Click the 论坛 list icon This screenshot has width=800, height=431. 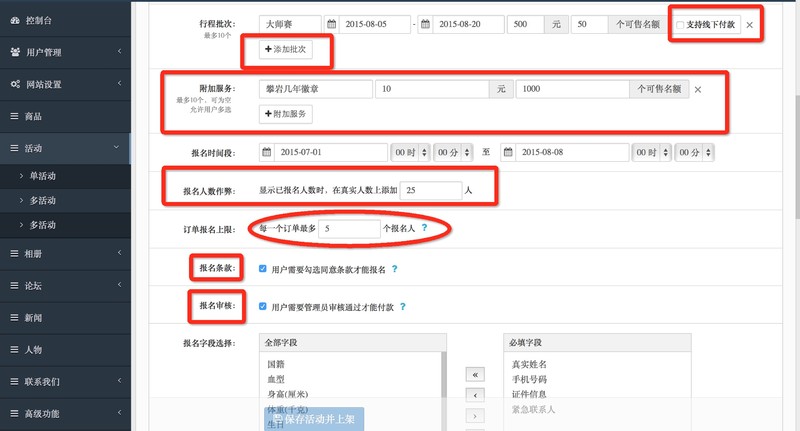coord(14,286)
